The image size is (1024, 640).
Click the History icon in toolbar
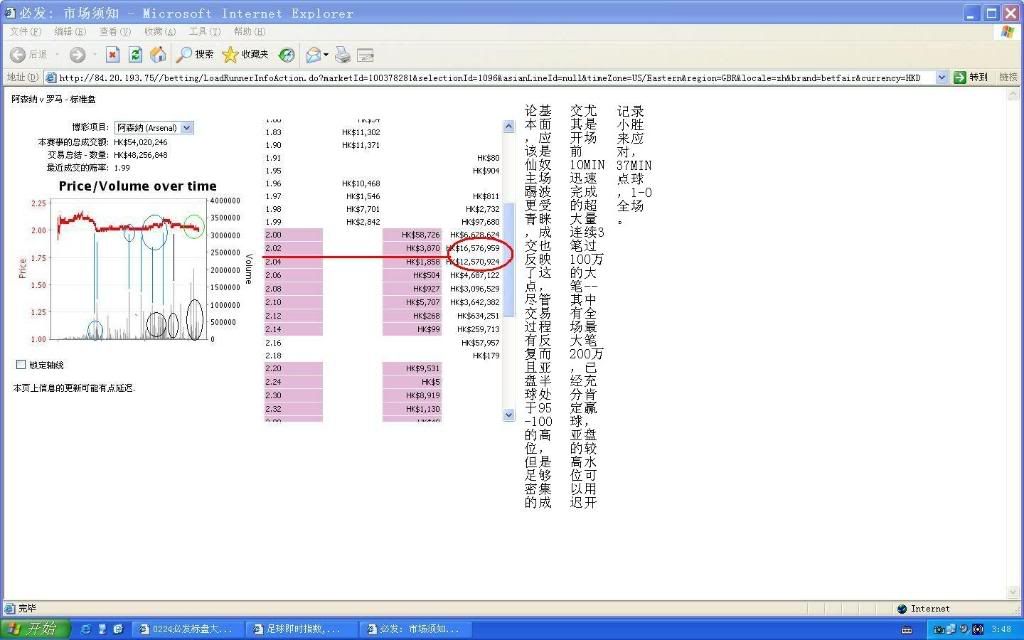point(287,54)
